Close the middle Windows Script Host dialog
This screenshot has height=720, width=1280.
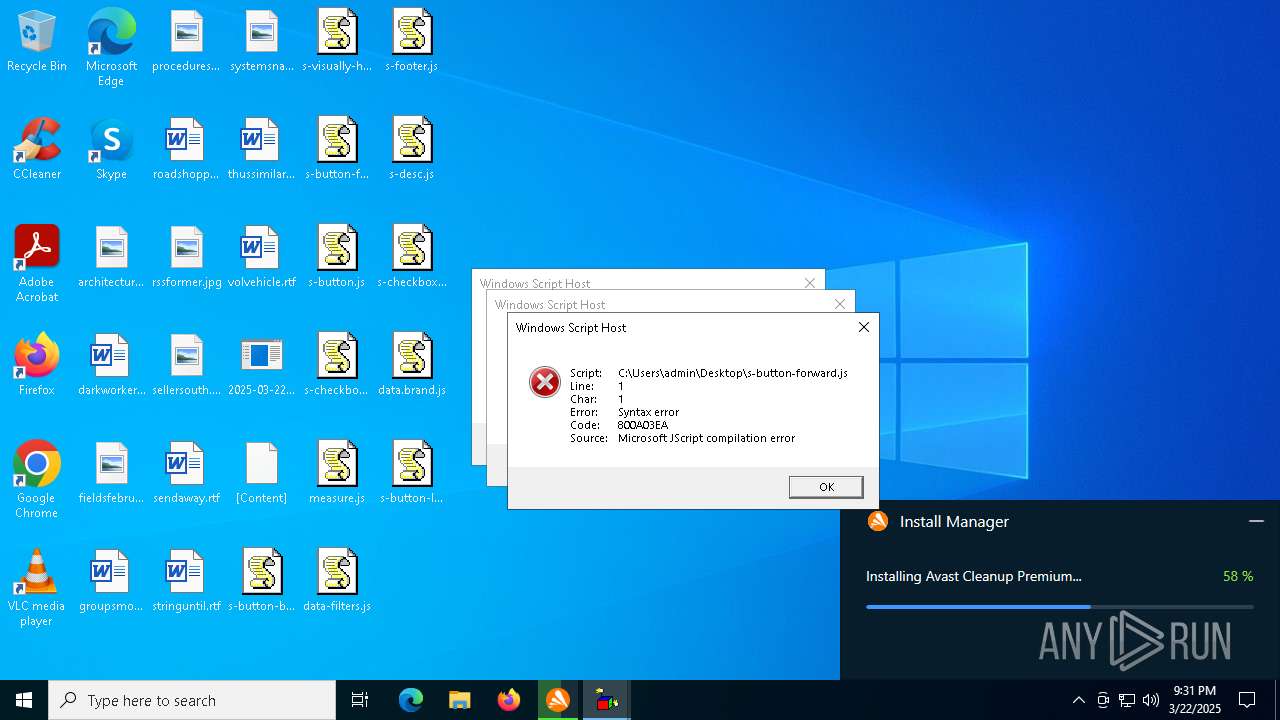840,304
